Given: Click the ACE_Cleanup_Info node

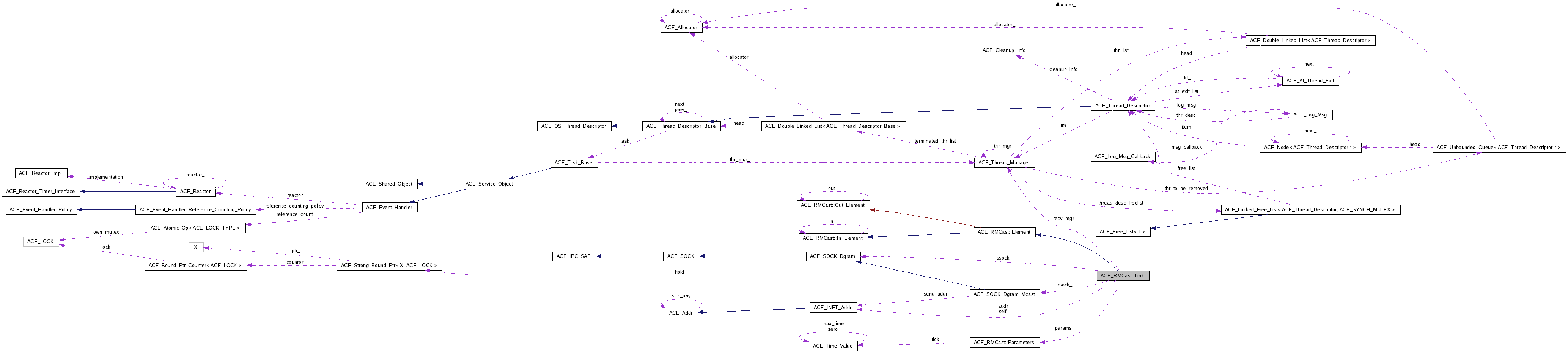Looking at the screenshot, I should (1005, 50).
